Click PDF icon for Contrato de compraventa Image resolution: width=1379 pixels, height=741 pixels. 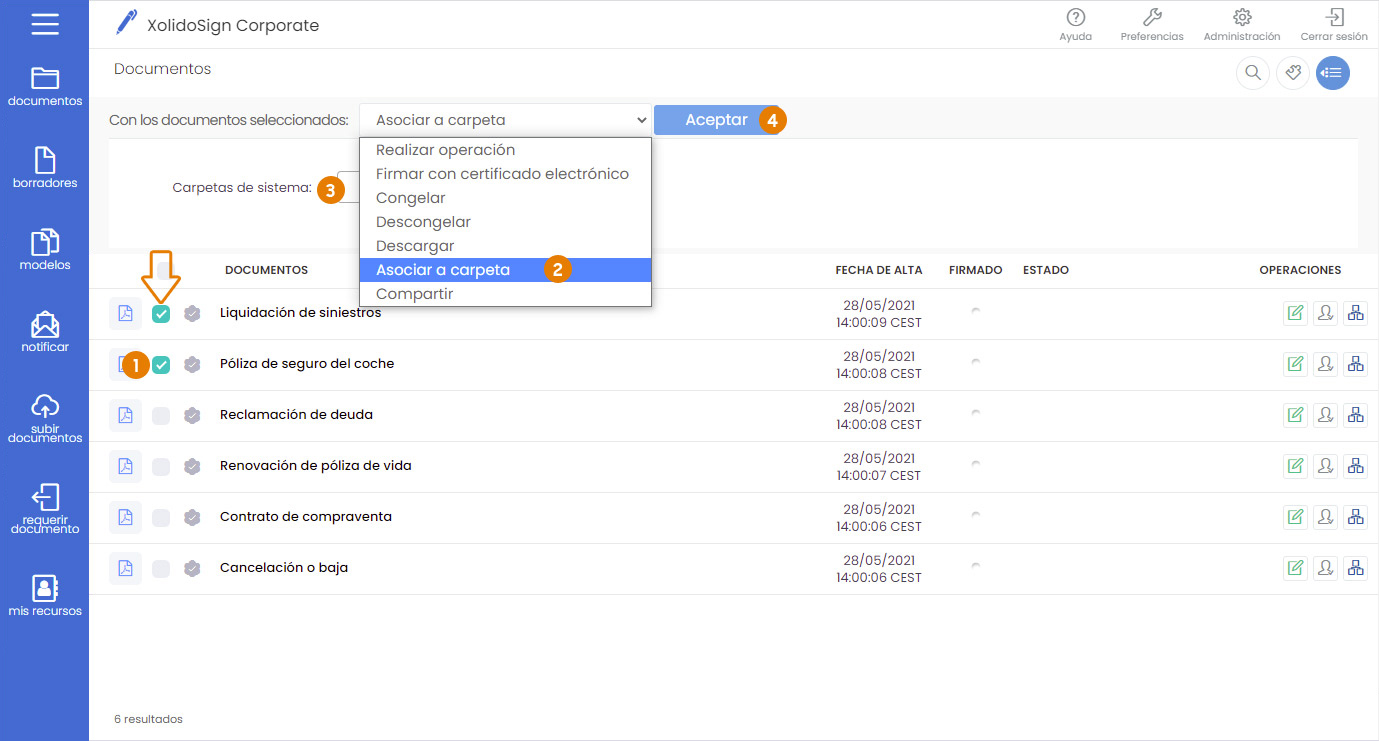125,517
